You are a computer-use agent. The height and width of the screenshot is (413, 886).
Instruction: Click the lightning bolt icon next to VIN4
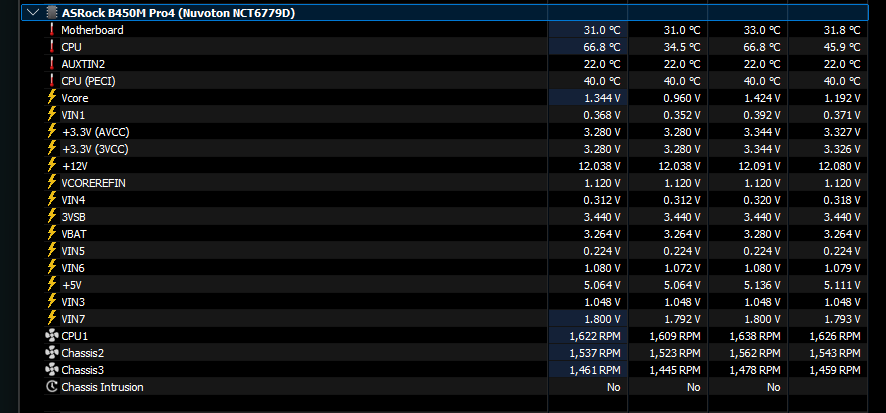52,199
